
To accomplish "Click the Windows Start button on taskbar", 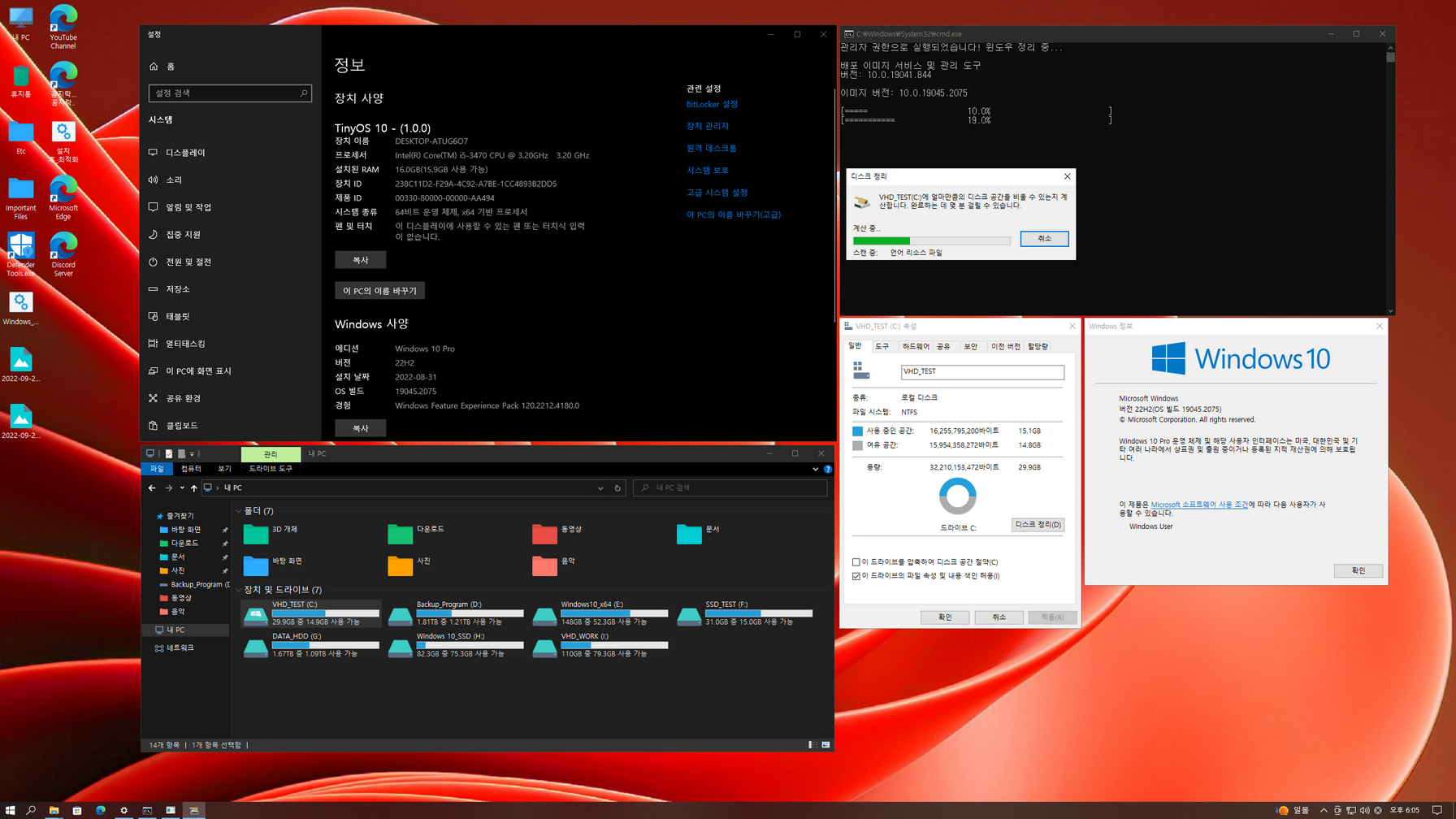I will [x=10, y=810].
